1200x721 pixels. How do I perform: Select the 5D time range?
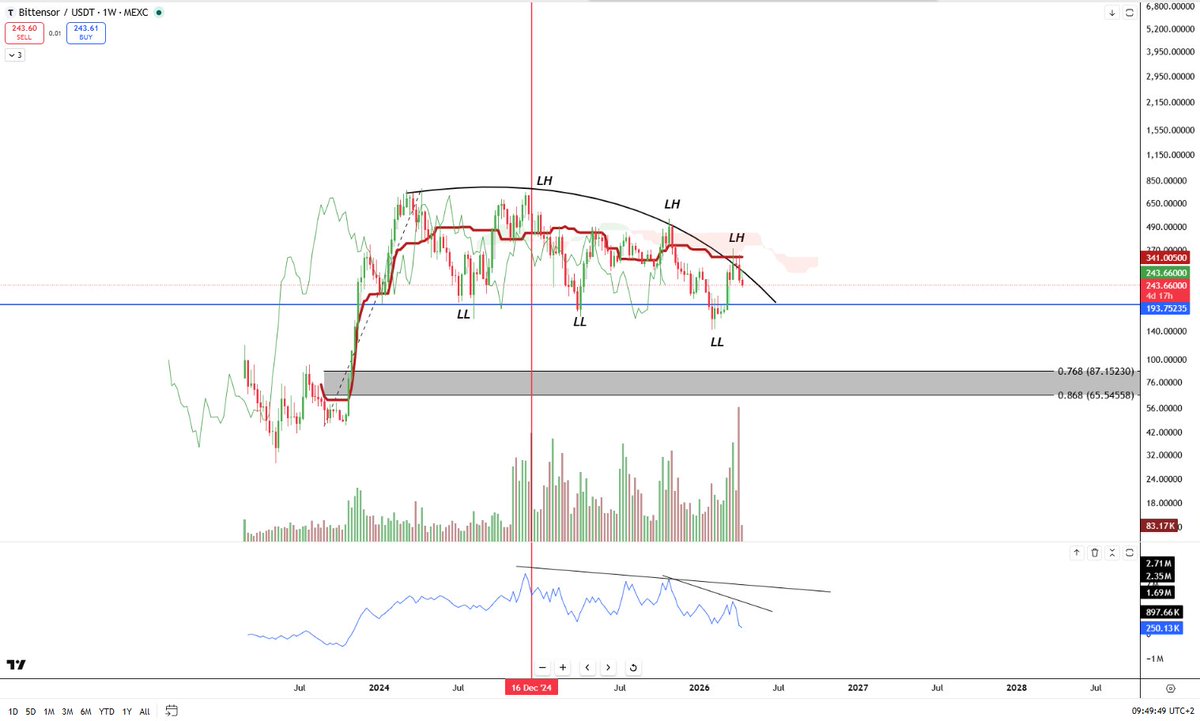coord(32,711)
